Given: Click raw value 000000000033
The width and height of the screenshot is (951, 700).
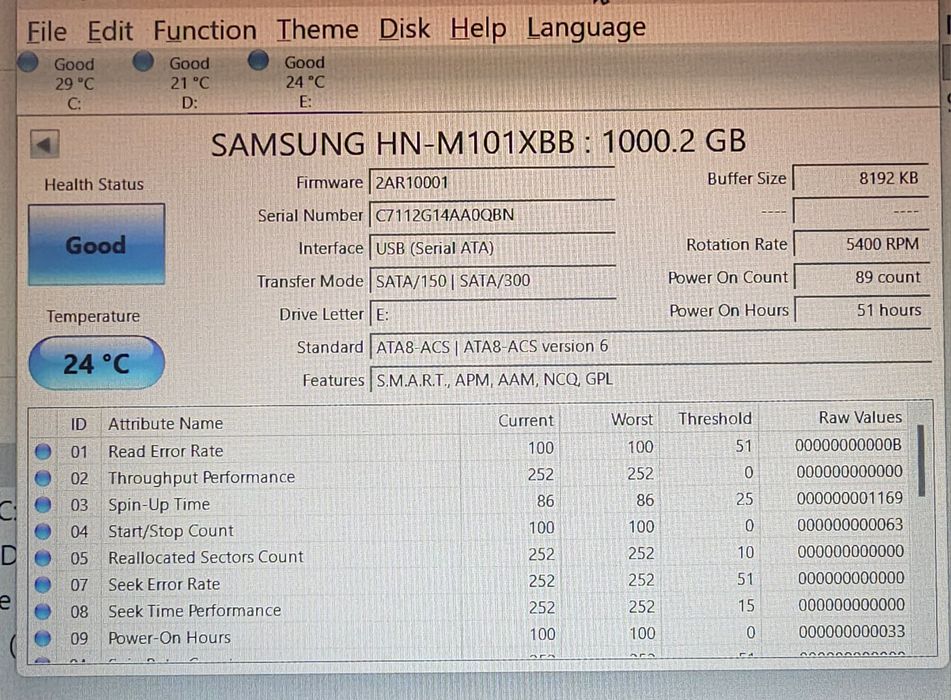Looking at the screenshot, I should tap(852, 631).
